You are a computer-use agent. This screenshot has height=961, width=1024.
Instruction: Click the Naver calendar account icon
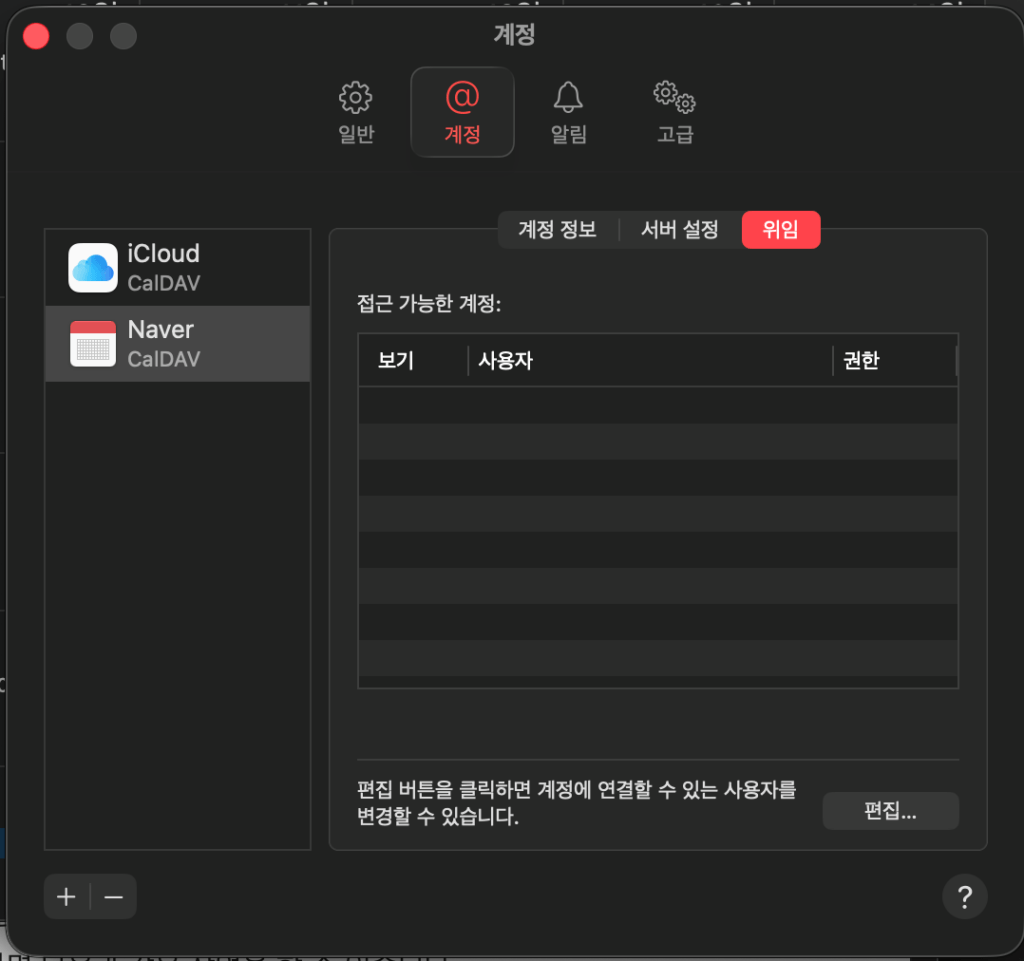(x=93, y=344)
